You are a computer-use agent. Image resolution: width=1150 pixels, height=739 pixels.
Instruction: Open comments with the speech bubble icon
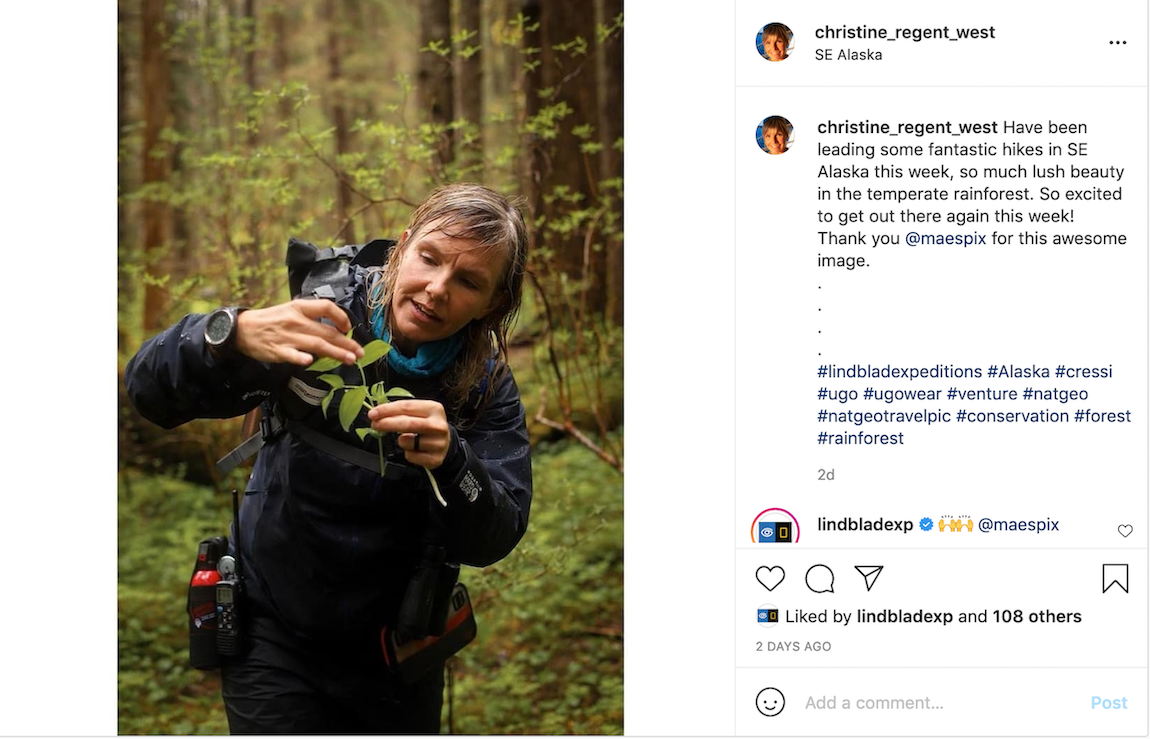[820, 578]
